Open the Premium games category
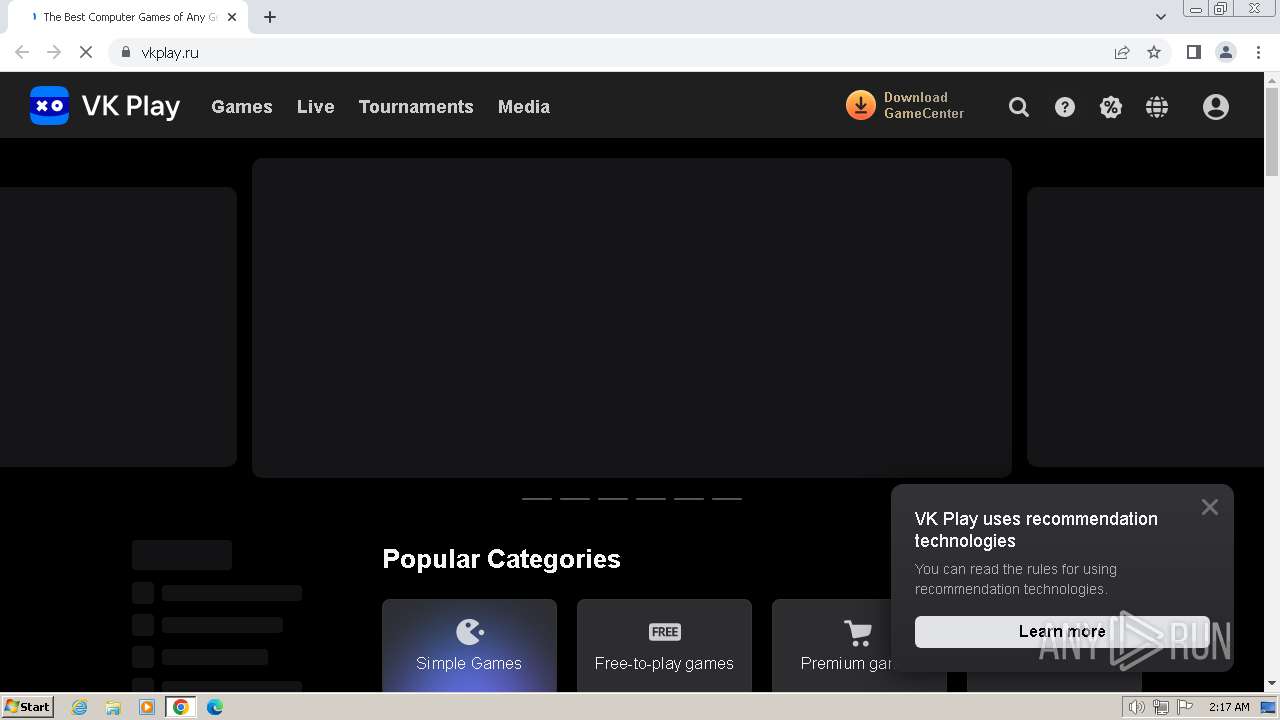The image size is (1280, 720). [859, 646]
